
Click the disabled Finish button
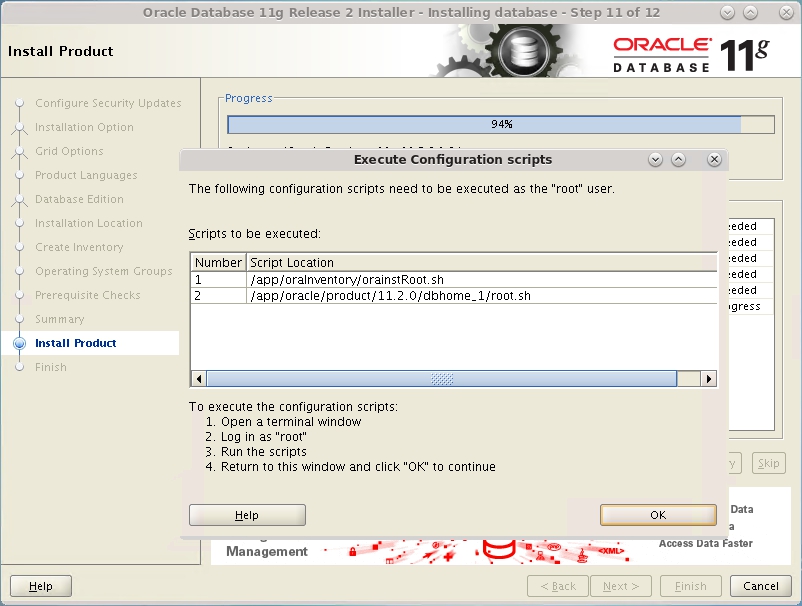tap(690, 586)
